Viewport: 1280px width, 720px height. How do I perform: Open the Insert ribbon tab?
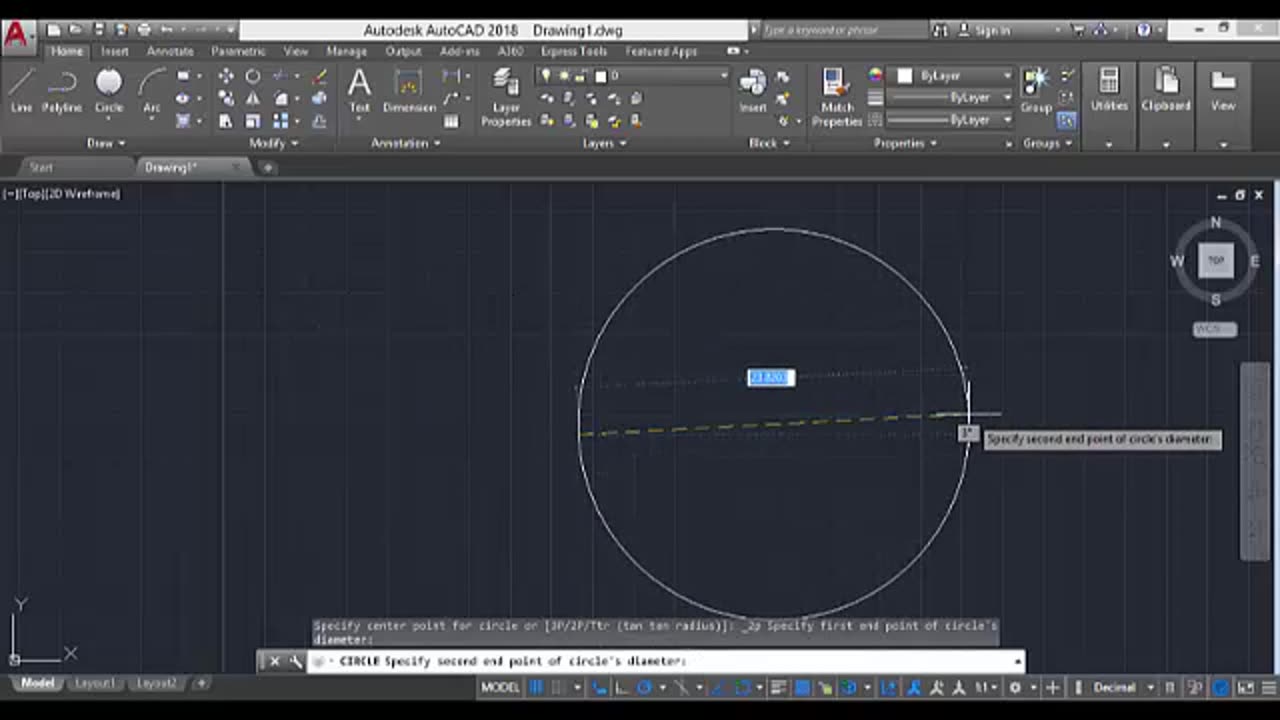click(115, 51)
